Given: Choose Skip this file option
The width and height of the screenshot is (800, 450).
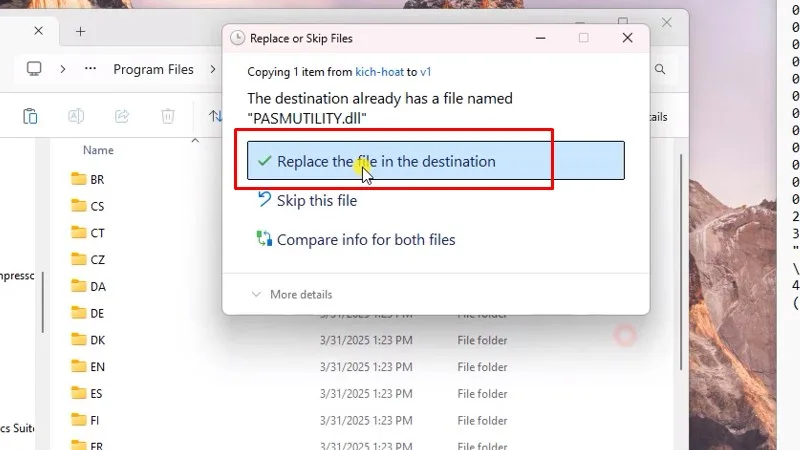Looking at the screenshot, I should click(316, 201).
